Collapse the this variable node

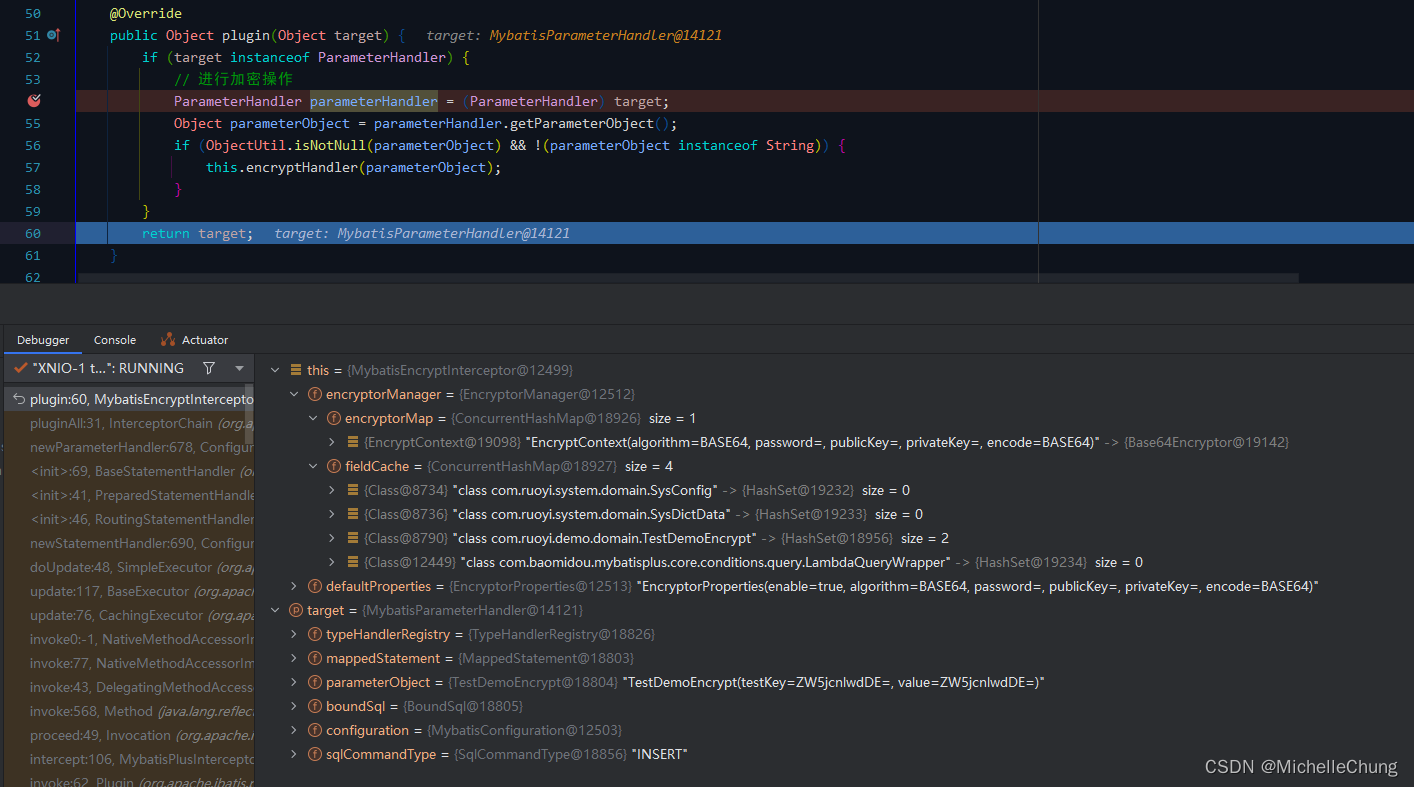coord(275,370)
